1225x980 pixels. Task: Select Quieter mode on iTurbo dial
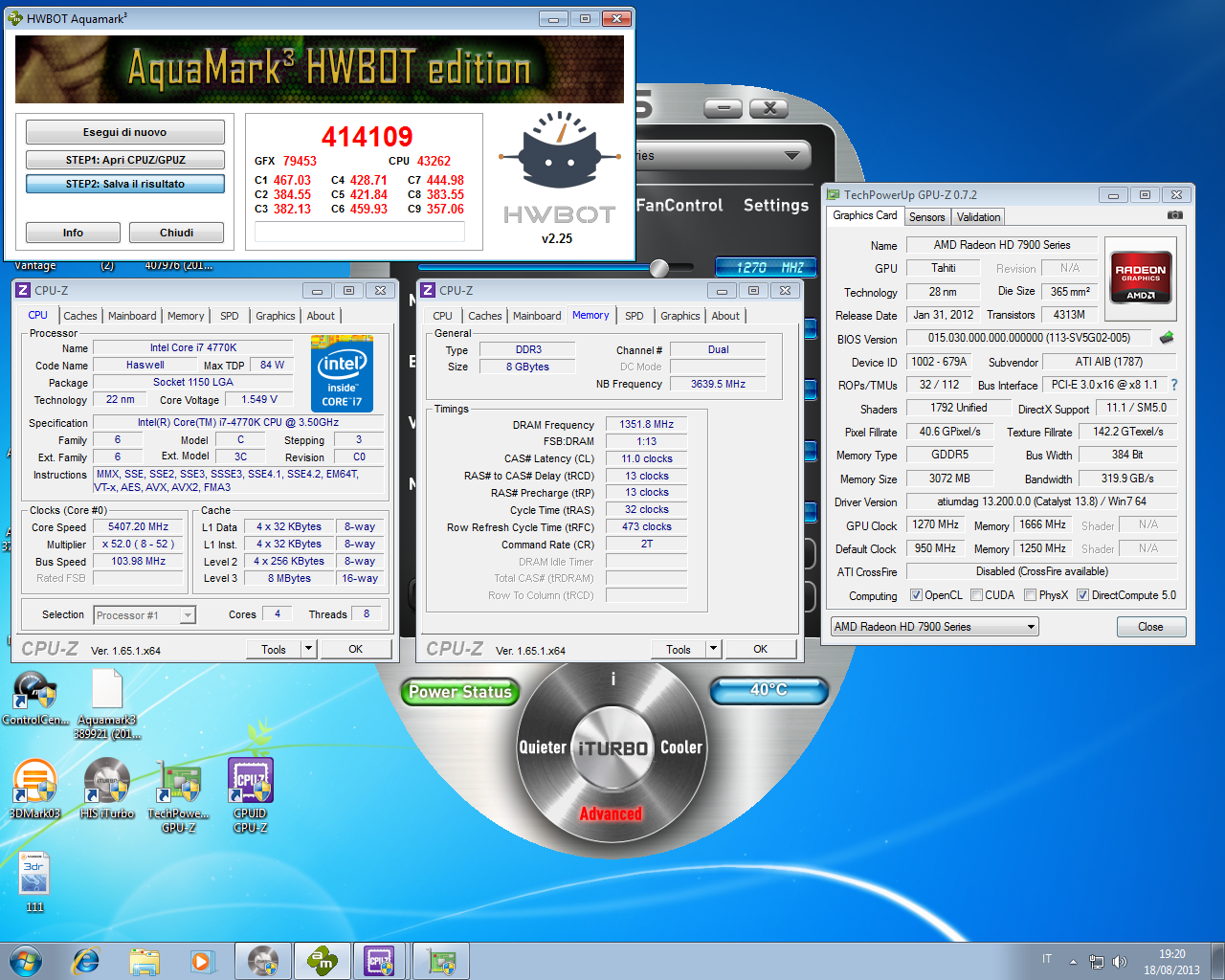coord(543,747)
